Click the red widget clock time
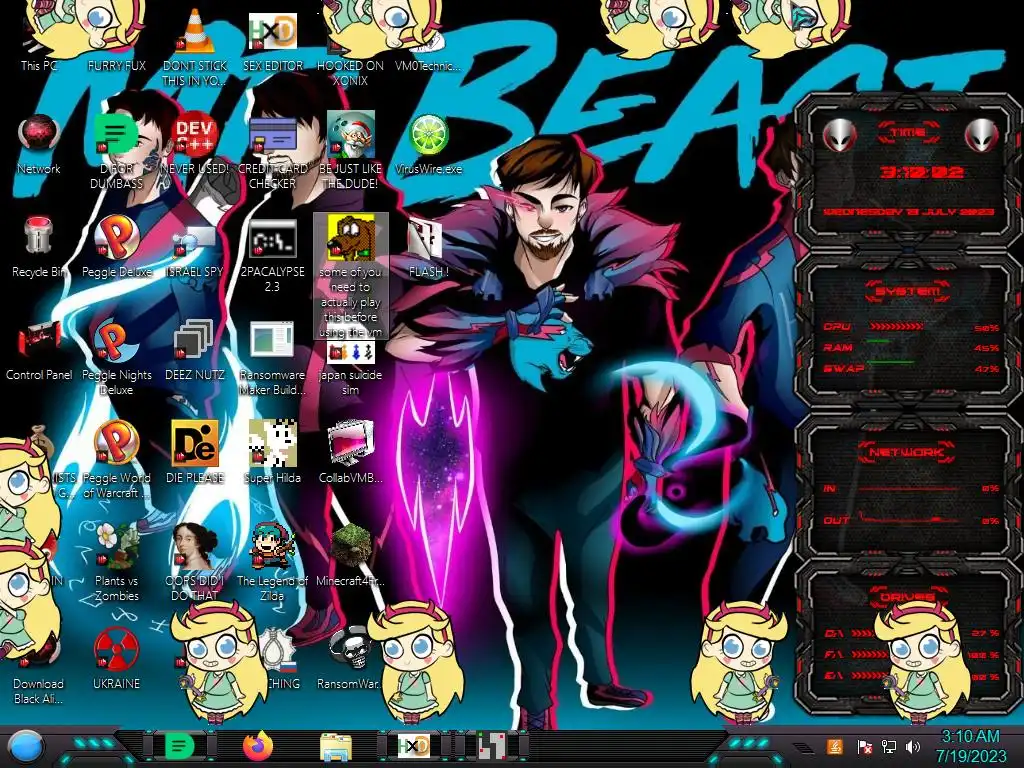 point(921,172)
